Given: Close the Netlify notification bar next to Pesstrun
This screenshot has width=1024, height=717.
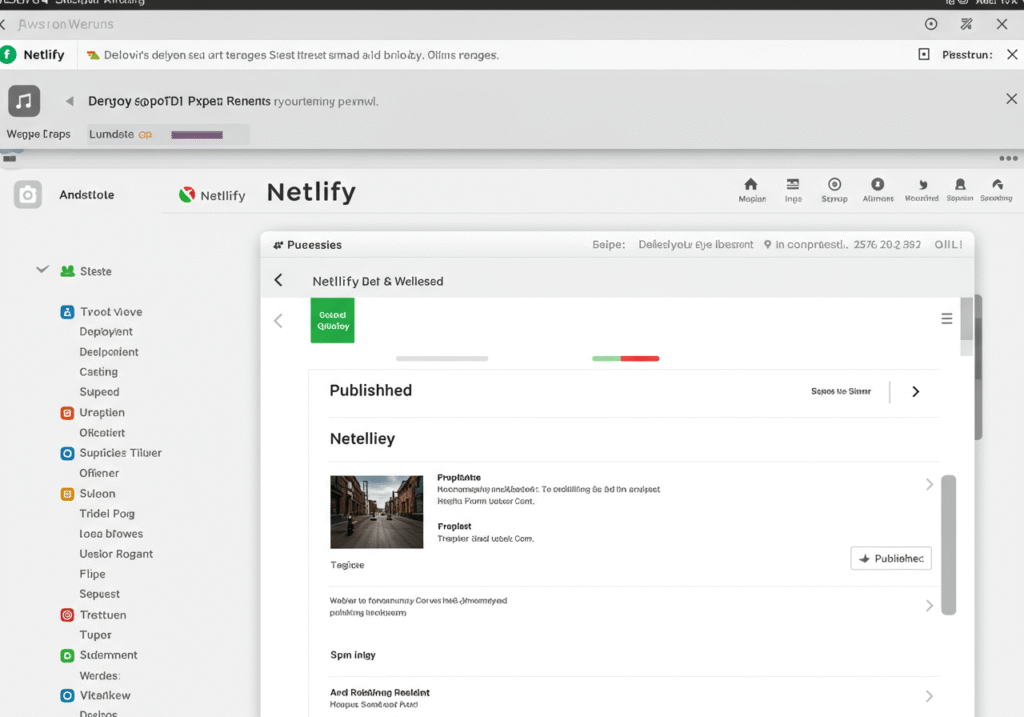Looking at the screenshot, I should pyautogui.click(x=1012, y=54).
